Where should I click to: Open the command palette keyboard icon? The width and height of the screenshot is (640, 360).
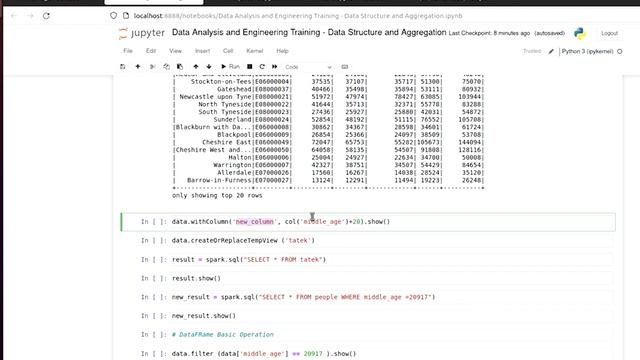coord(344,67)
